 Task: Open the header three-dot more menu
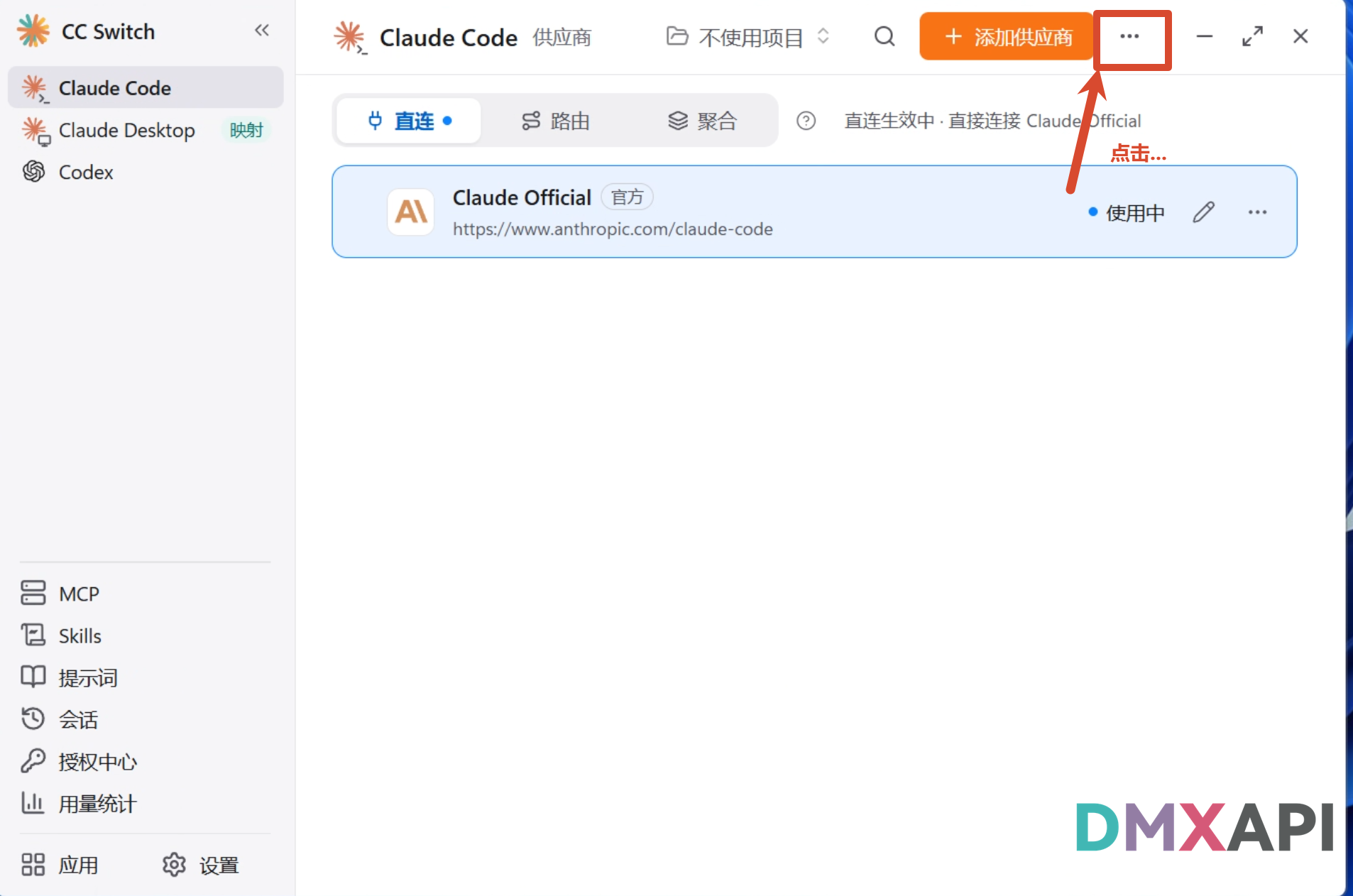coord(1129,36)
